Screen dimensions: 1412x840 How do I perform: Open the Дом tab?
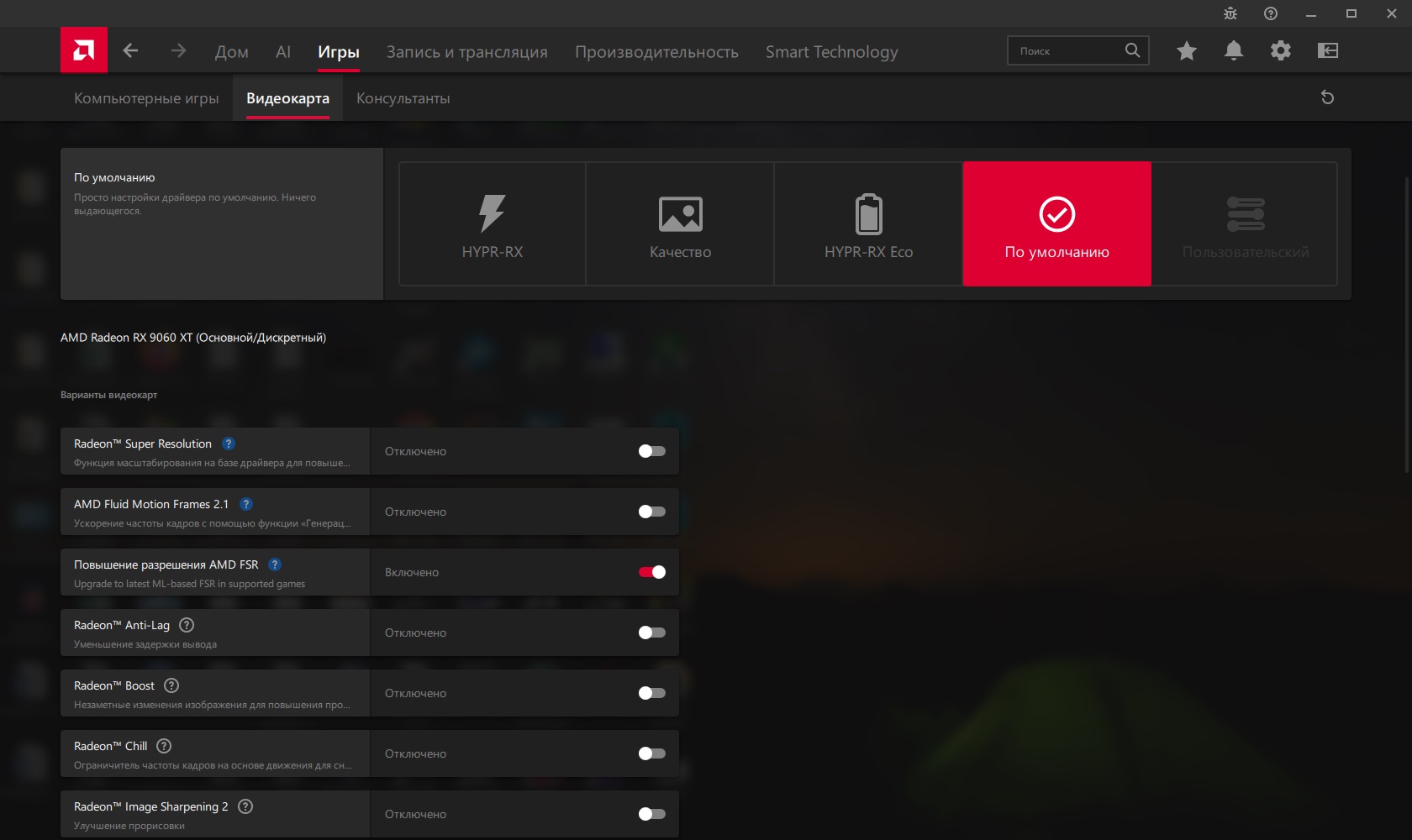(x=232, y=52)
